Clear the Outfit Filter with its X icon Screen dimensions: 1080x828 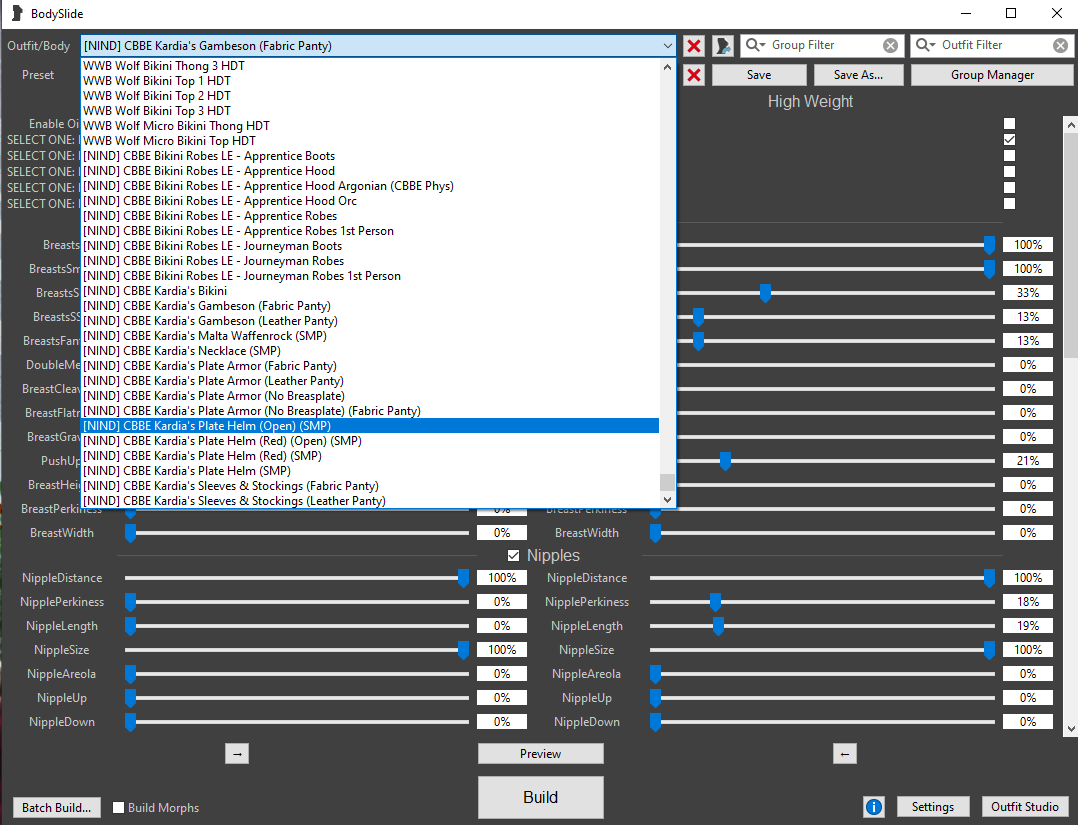tap(1060, 45)
